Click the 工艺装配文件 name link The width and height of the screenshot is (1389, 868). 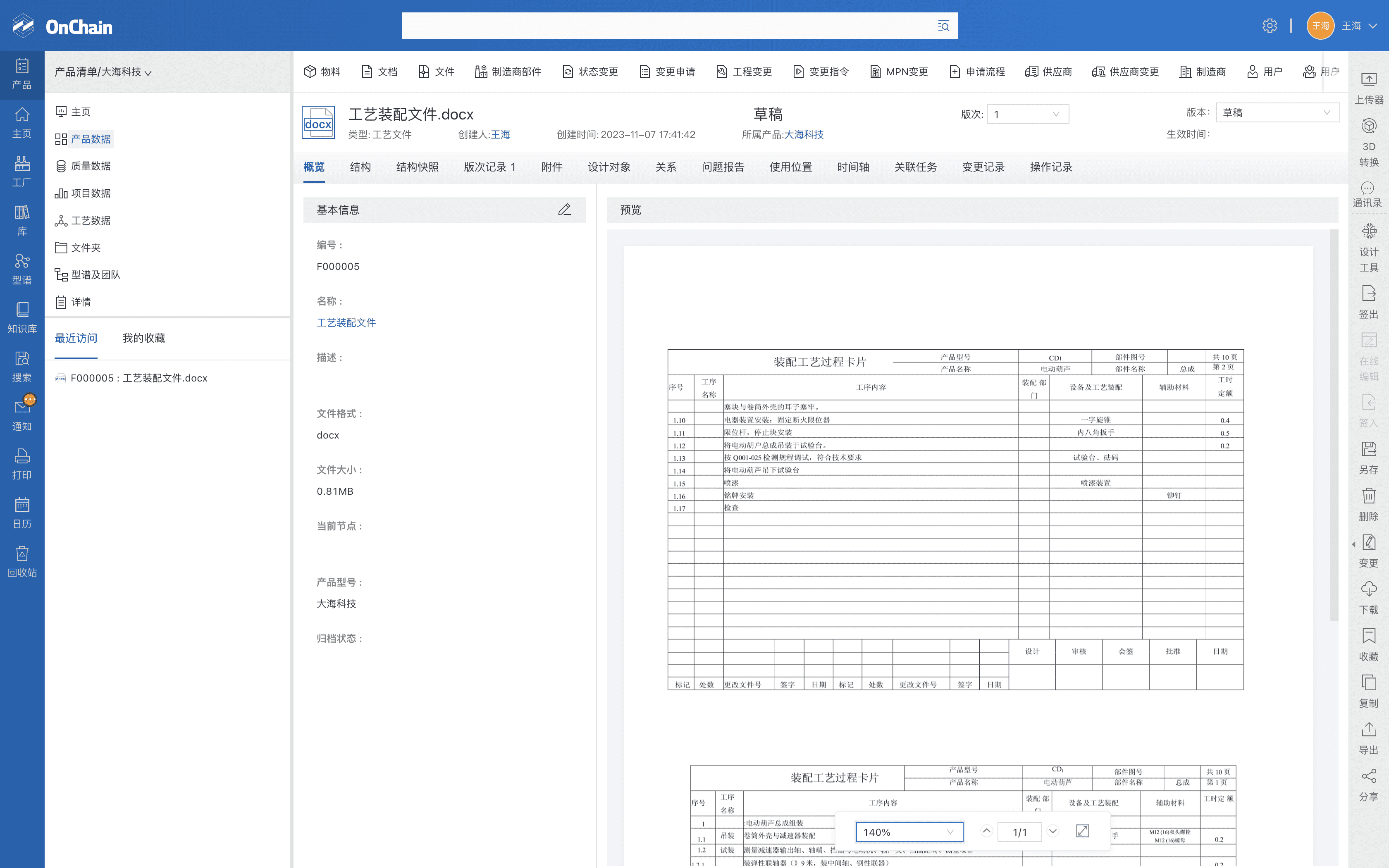[346, 323]
